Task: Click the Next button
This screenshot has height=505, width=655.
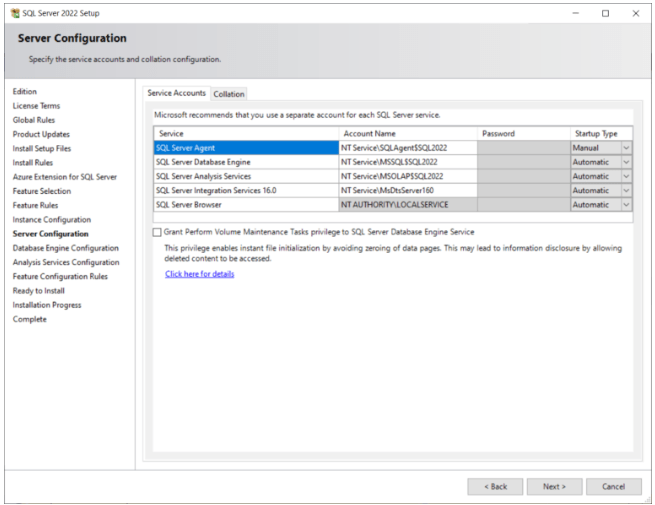Action: point(554,486)
